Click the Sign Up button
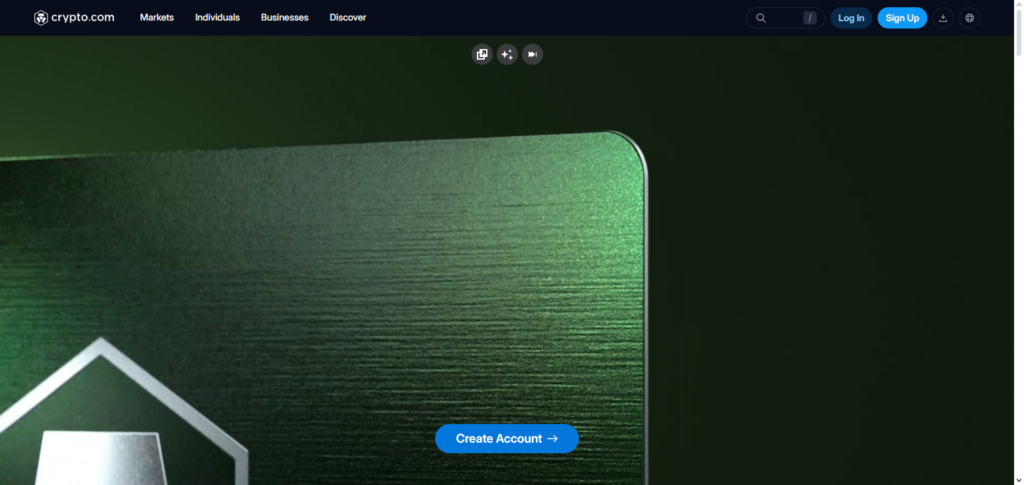This screenshot has height=485, width=1024. (902, 18)
